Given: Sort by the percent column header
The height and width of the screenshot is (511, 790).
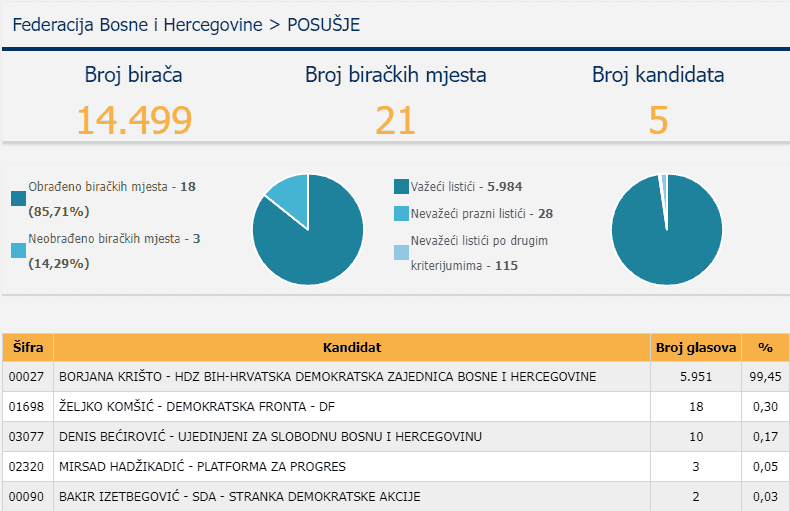Looking at the screenshot, I should click(765, 347).
